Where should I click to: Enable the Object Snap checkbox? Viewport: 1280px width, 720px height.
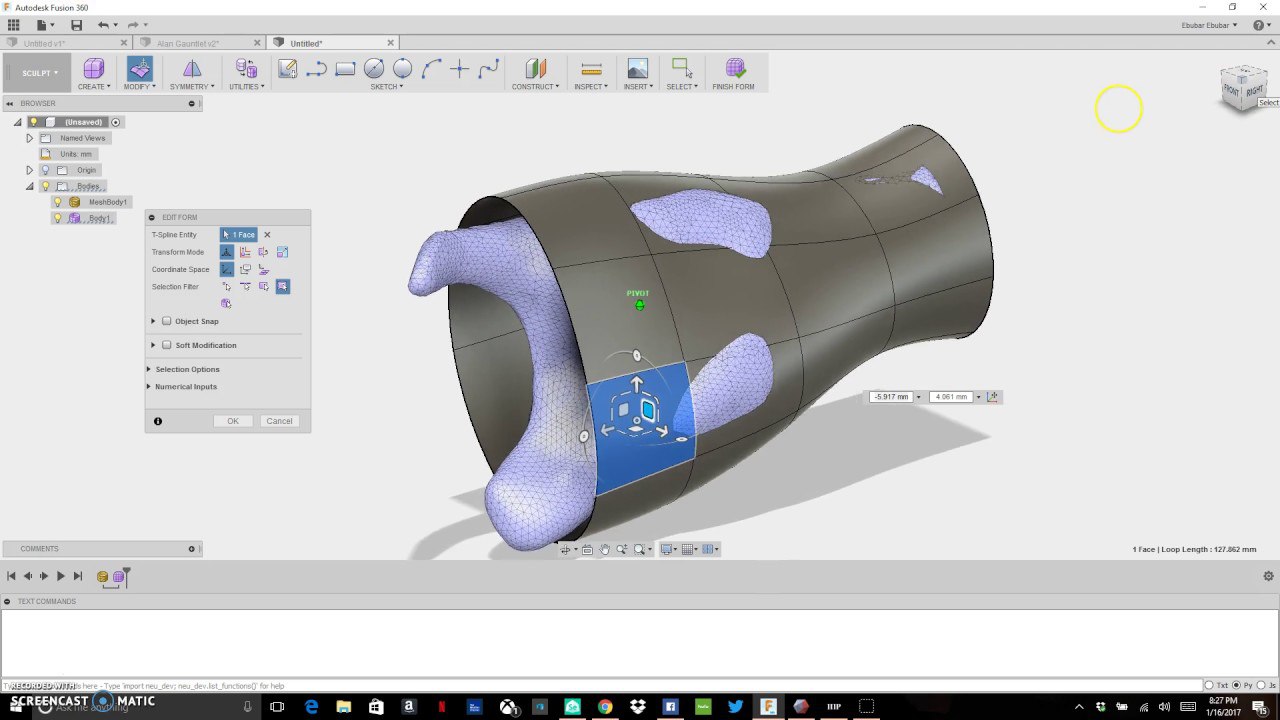click(x=167, y=321)
